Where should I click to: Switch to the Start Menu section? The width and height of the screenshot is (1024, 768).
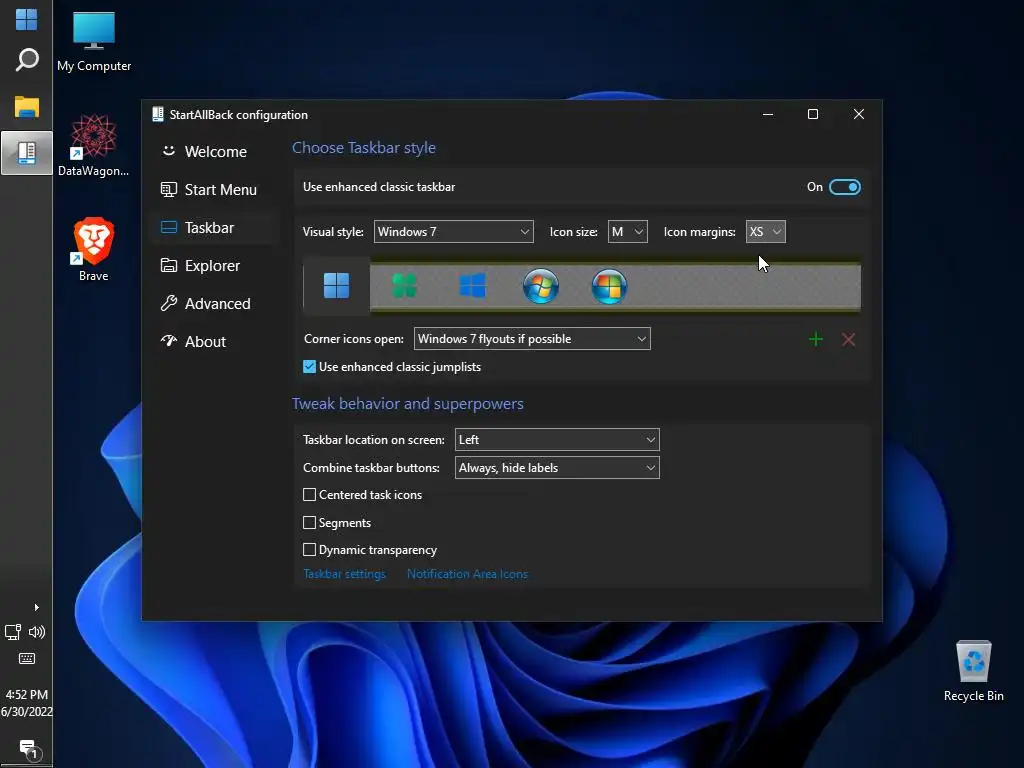(214, 189)
